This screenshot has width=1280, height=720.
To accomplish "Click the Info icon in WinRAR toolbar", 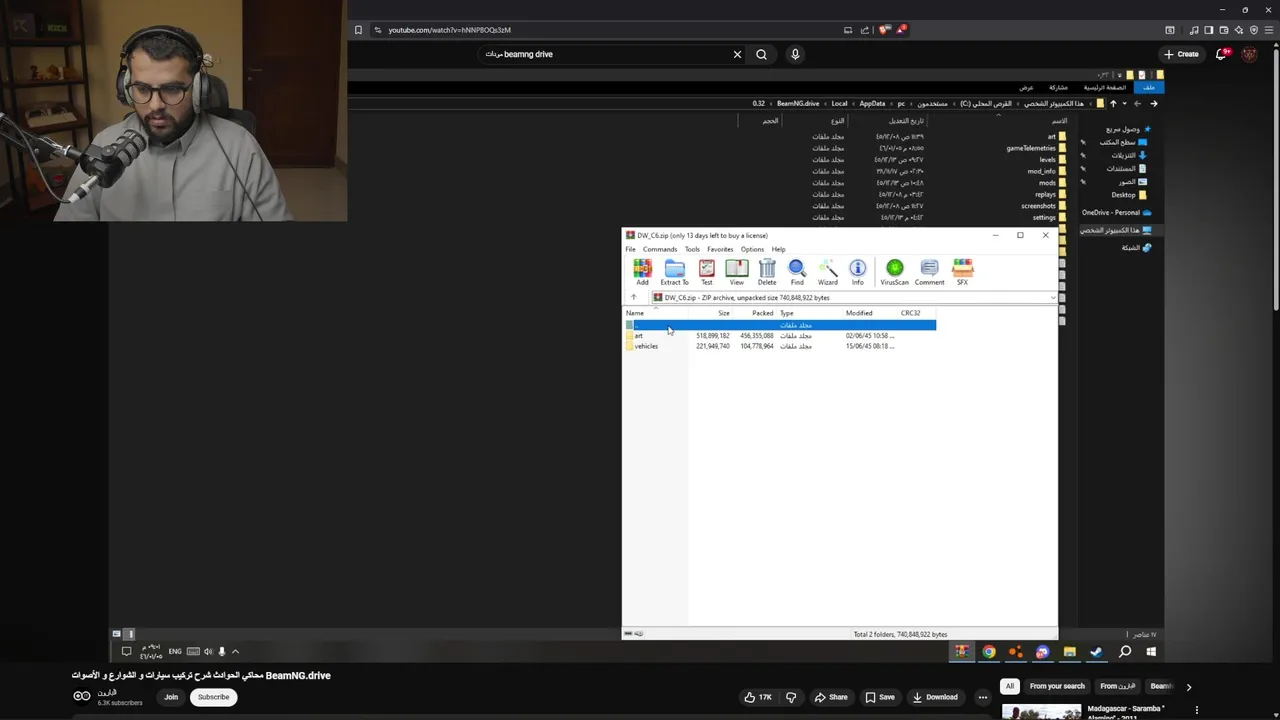I will 857,272.
